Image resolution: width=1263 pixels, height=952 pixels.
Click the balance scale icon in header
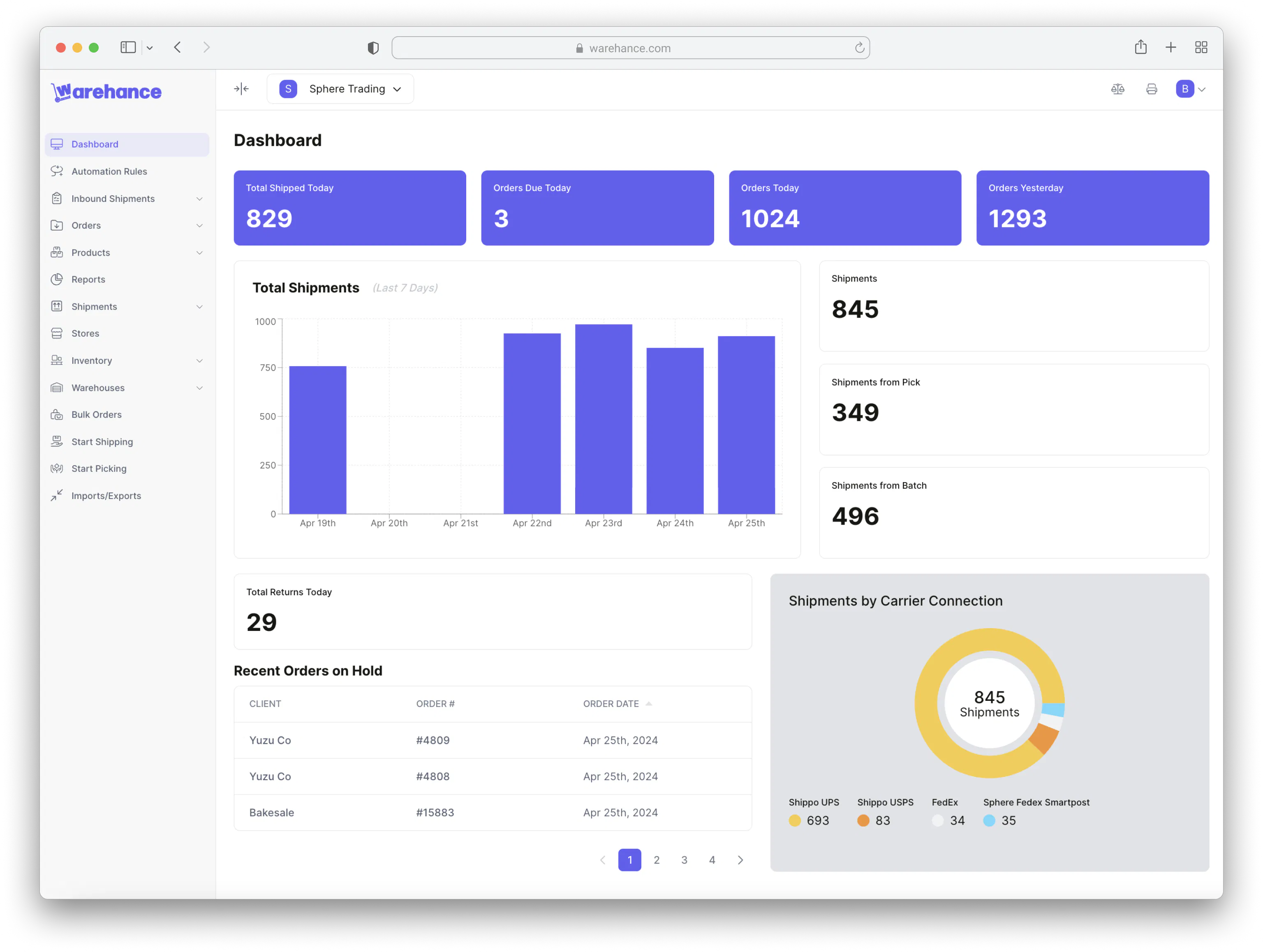click(1117, 89)
